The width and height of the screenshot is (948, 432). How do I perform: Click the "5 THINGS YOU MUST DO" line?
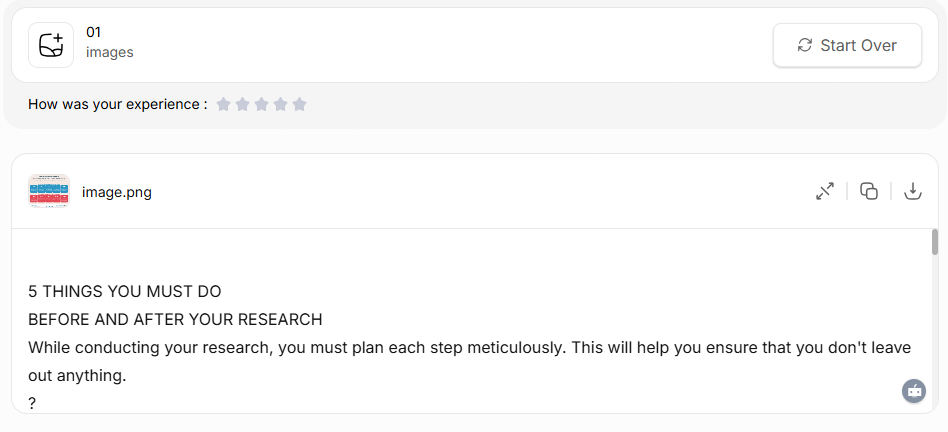tap(125, 292)
